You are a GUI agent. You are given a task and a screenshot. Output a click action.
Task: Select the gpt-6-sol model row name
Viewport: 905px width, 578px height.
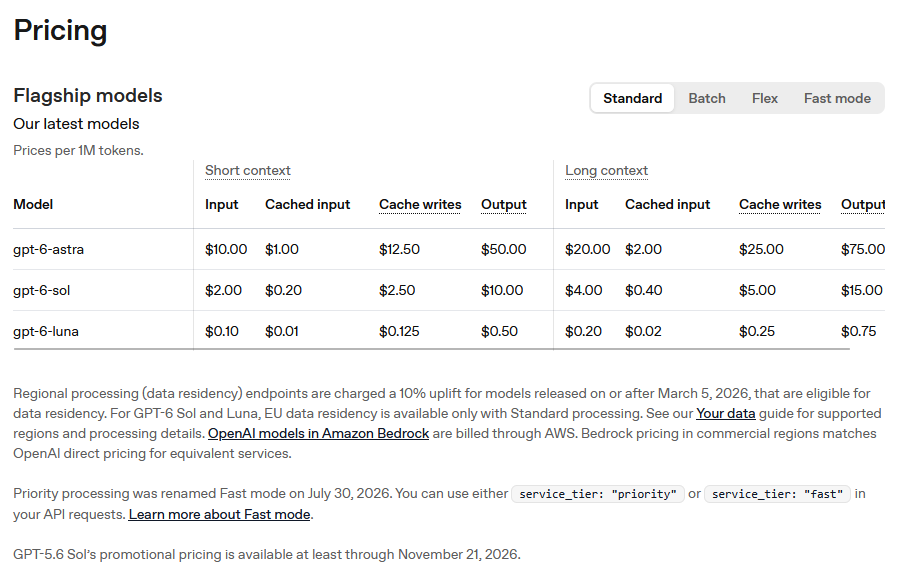pyautogui.click(x=42, y=290)
